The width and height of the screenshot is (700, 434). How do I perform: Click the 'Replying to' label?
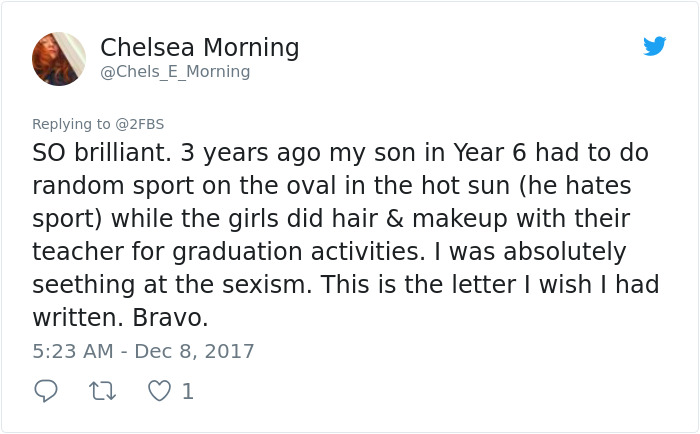(x=72, y=124)
